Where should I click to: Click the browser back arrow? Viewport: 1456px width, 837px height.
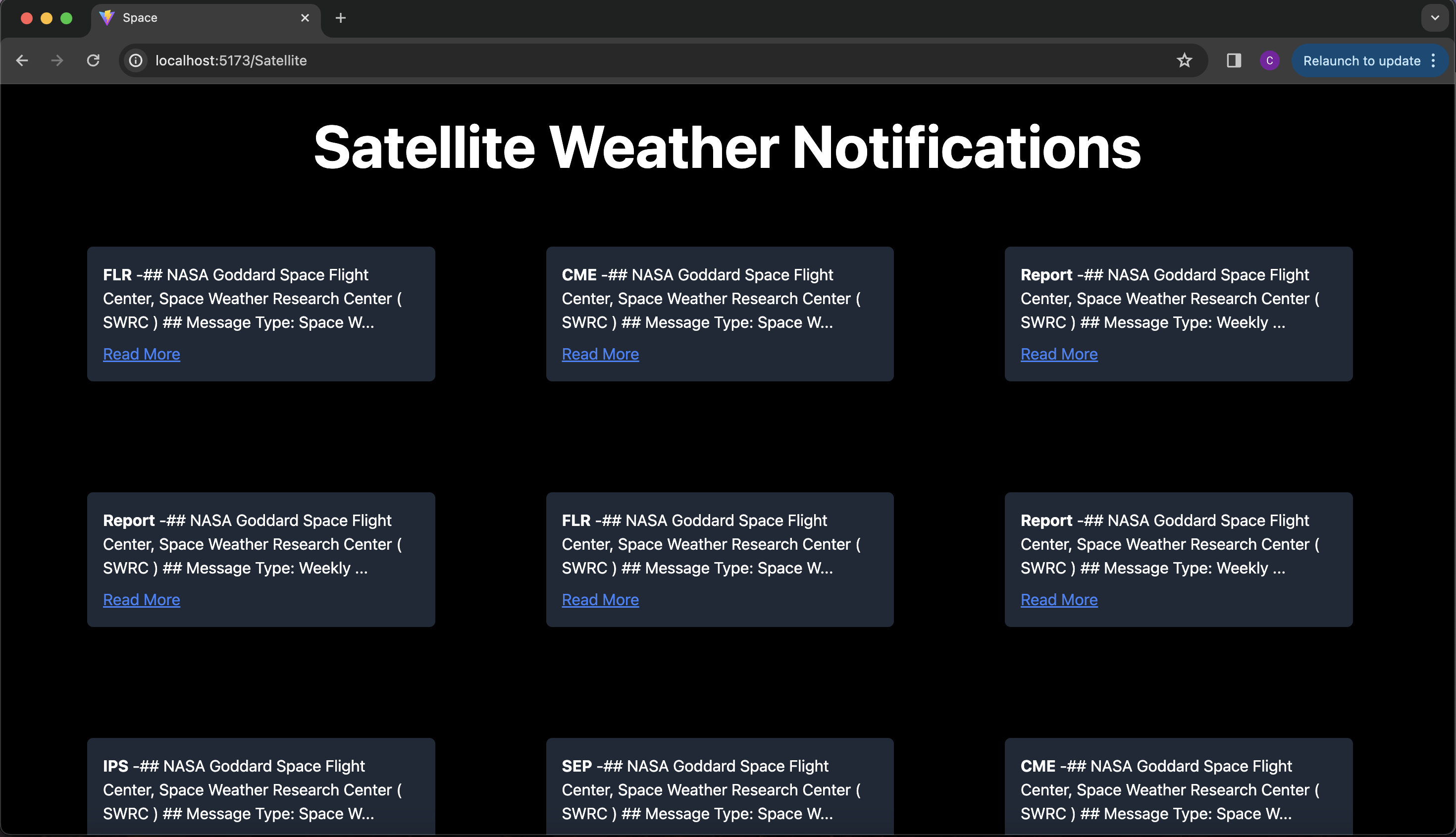[22, 60]
